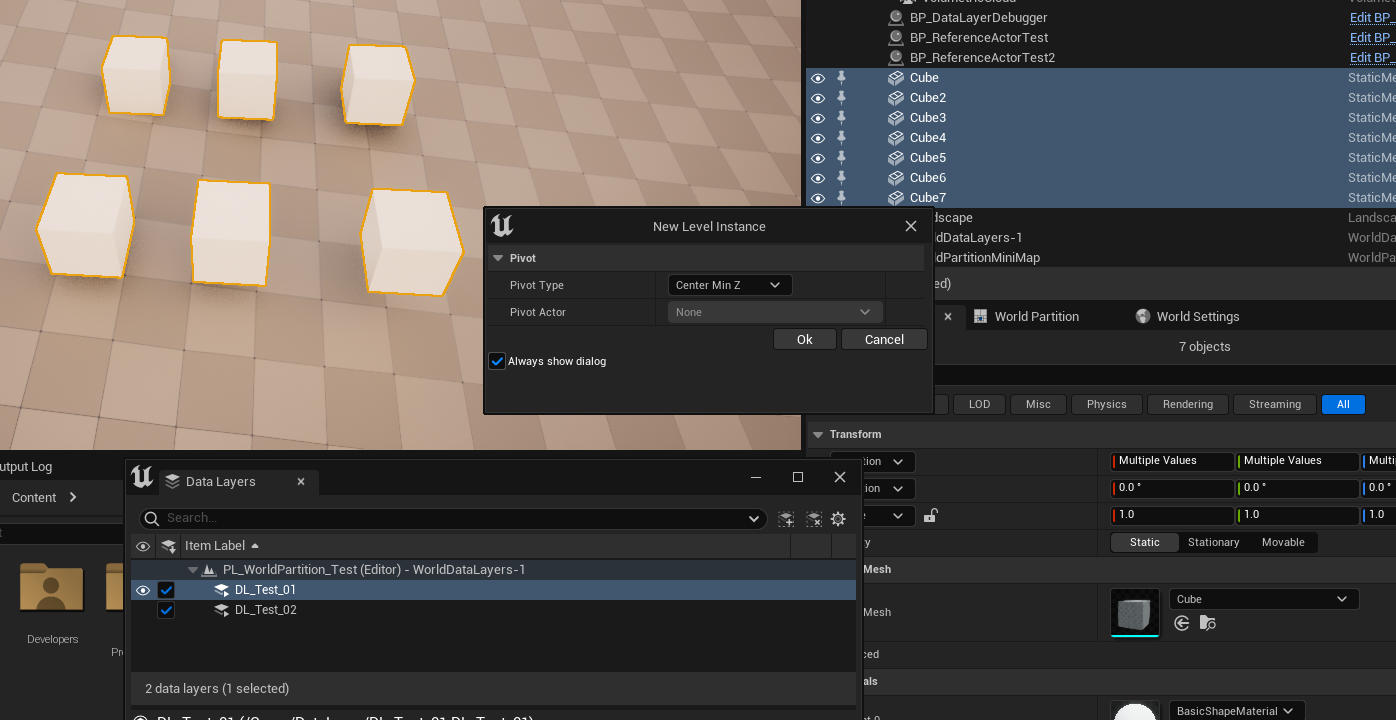
Task: Click Unreal logo in Data Layers window
Action: pos(142,478)
